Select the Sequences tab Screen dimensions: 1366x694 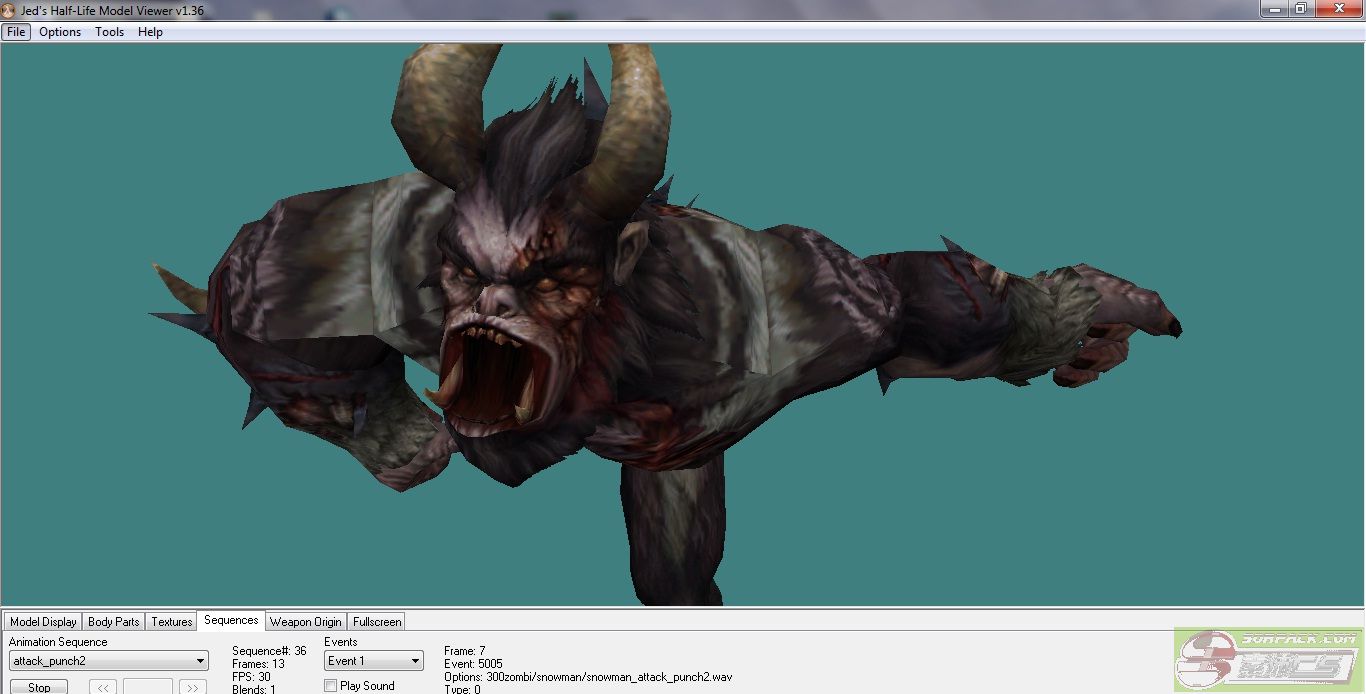coord(231,621)
